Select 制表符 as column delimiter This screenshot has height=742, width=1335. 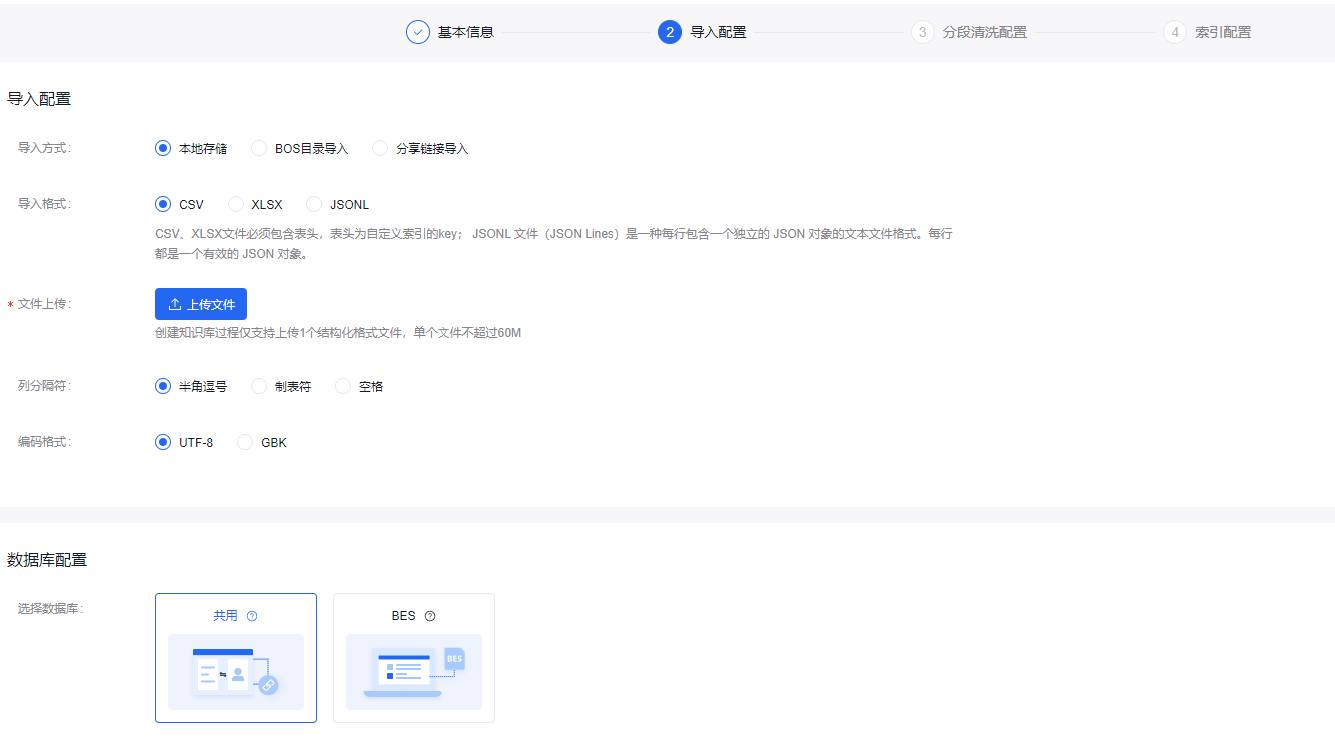point(258,385)
